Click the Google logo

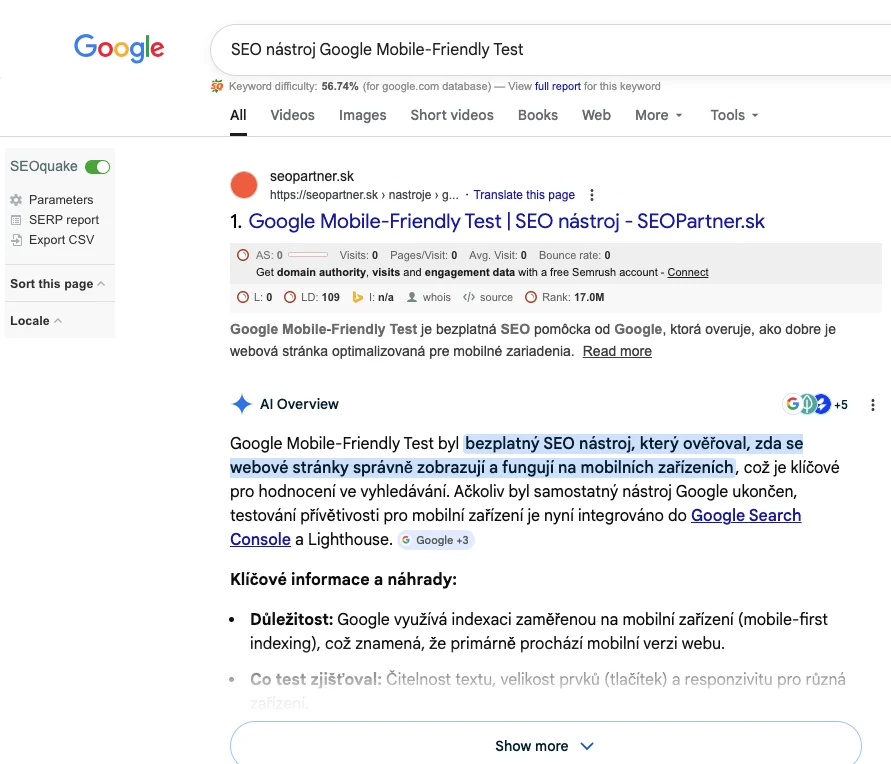pyautogui.click(x=119, y=47)
